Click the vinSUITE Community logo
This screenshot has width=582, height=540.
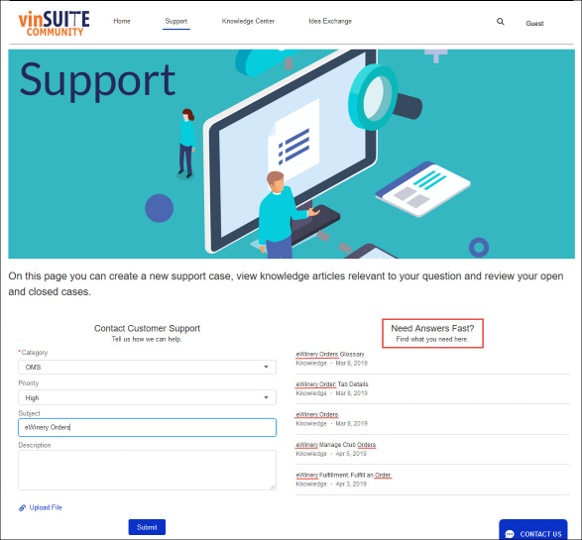pos(54,23)
